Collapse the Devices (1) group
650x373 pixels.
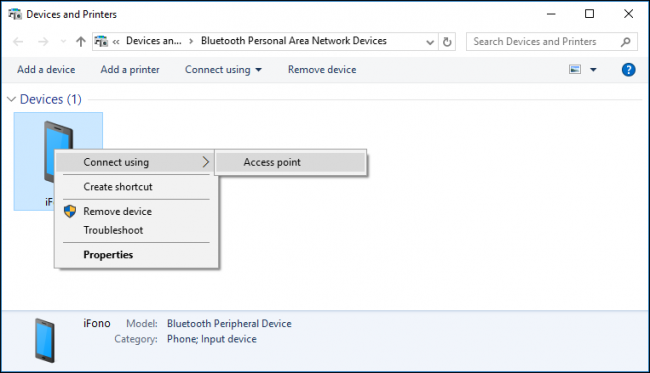[x=12, y=99]
